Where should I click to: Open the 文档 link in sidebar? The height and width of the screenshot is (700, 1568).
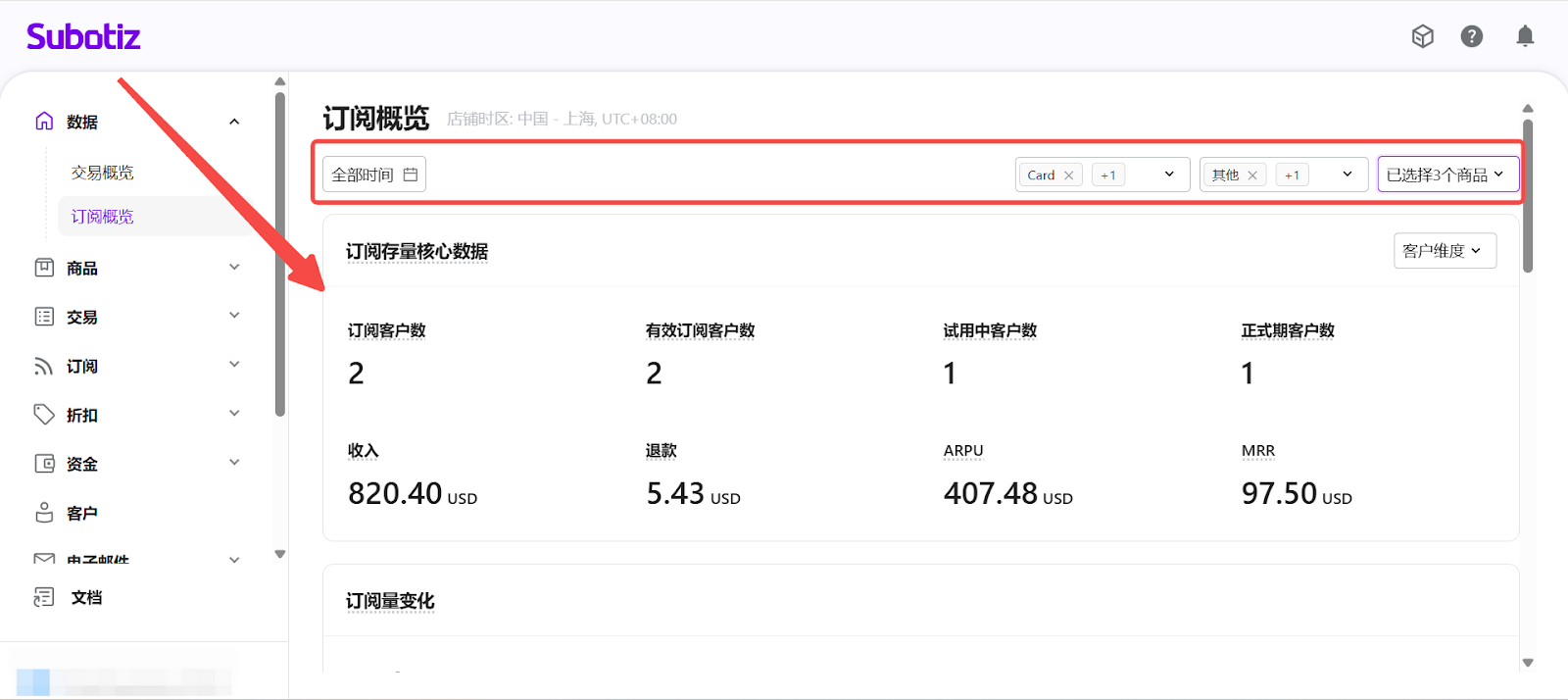[86, 597]
